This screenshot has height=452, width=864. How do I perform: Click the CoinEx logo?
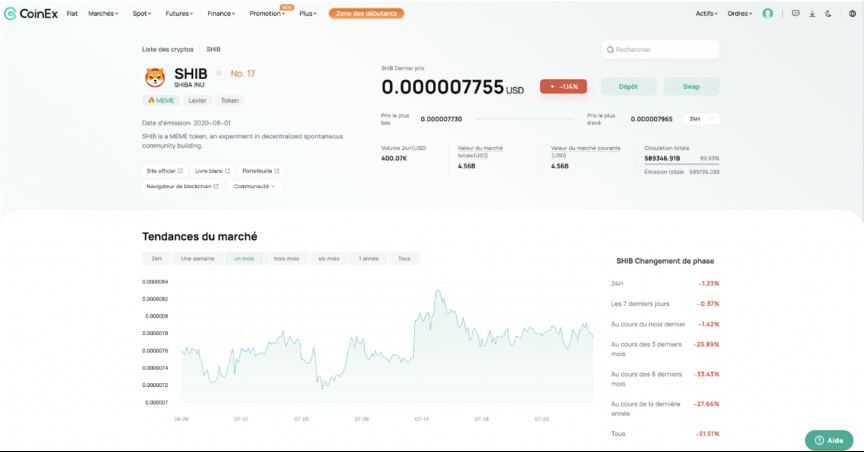click(31, 14)
